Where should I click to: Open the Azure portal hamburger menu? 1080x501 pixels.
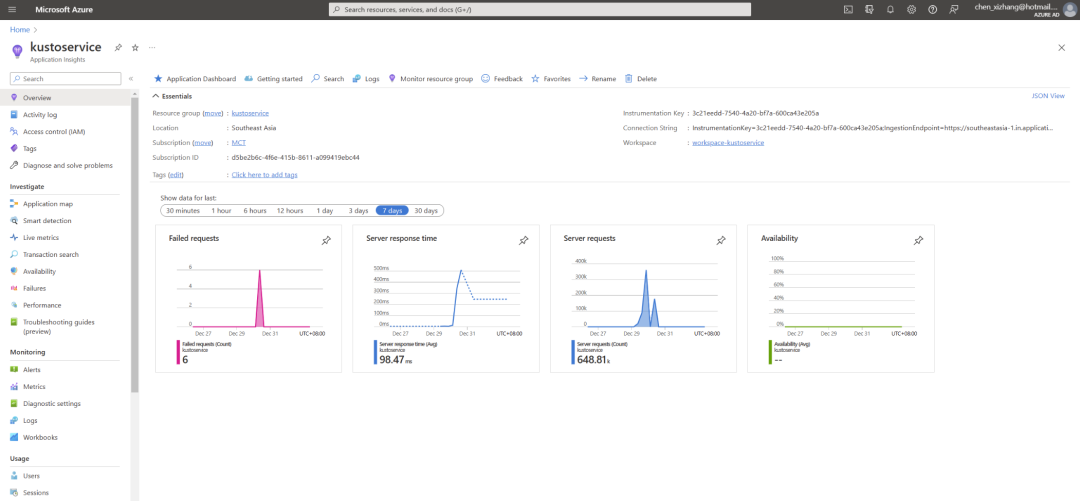tap(13, 10)
